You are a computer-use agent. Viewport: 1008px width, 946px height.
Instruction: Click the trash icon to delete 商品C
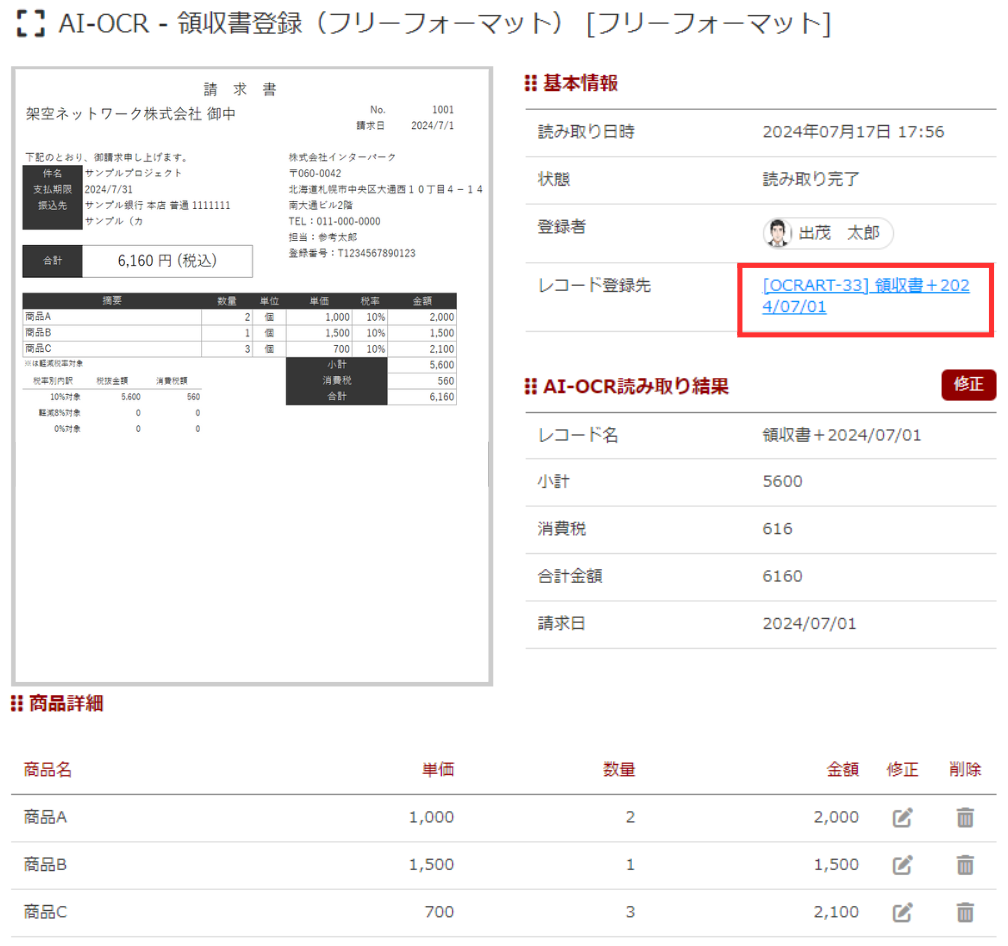click(963, 912)
